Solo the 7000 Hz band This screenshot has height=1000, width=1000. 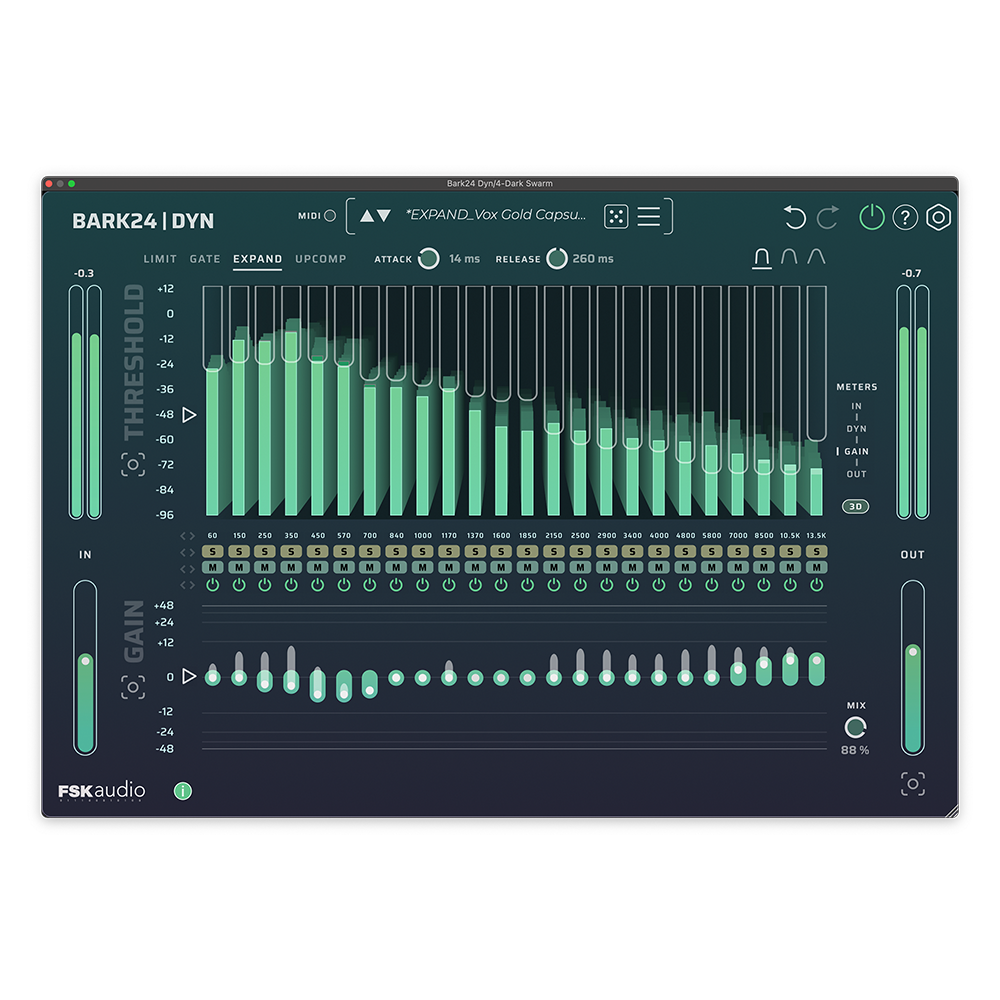click(x=738, y=551)
